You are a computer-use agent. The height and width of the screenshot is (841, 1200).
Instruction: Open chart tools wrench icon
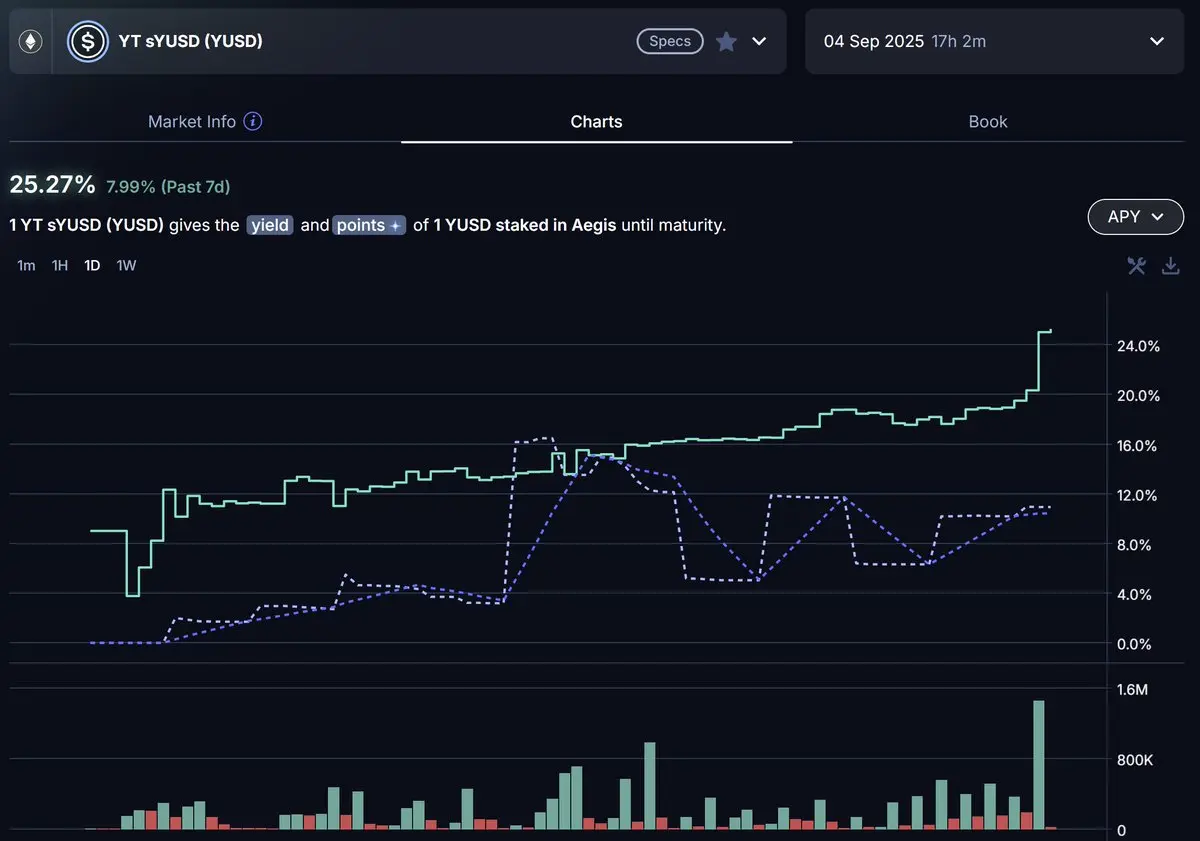tap(1136, 265)
